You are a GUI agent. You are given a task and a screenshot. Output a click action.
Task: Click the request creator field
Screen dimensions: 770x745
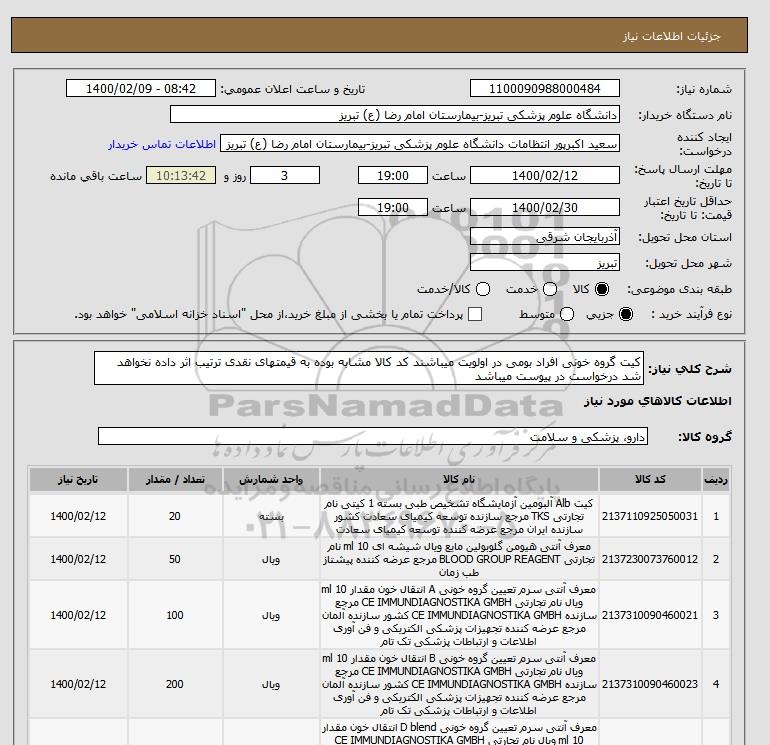[x=420, y=144]
